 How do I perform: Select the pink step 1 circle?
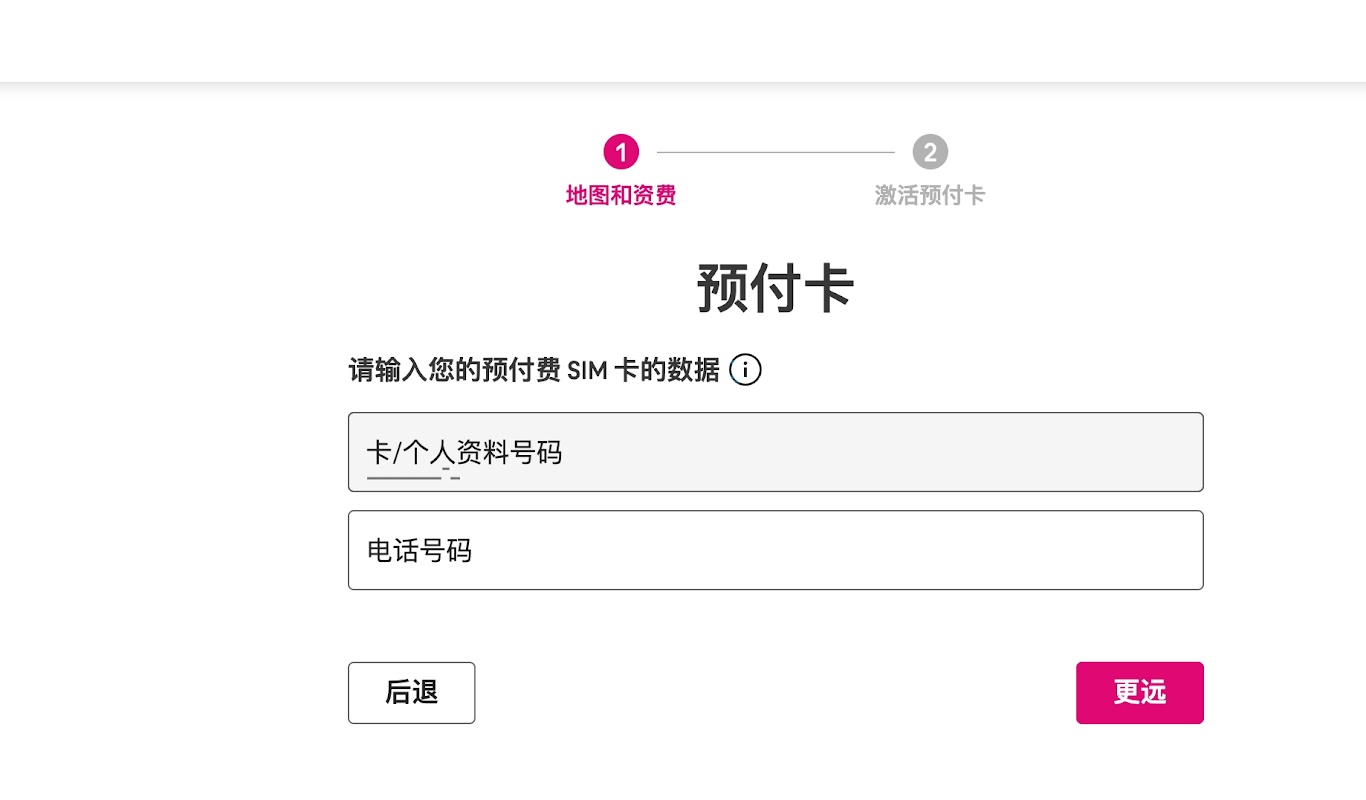tap(621, 153)
